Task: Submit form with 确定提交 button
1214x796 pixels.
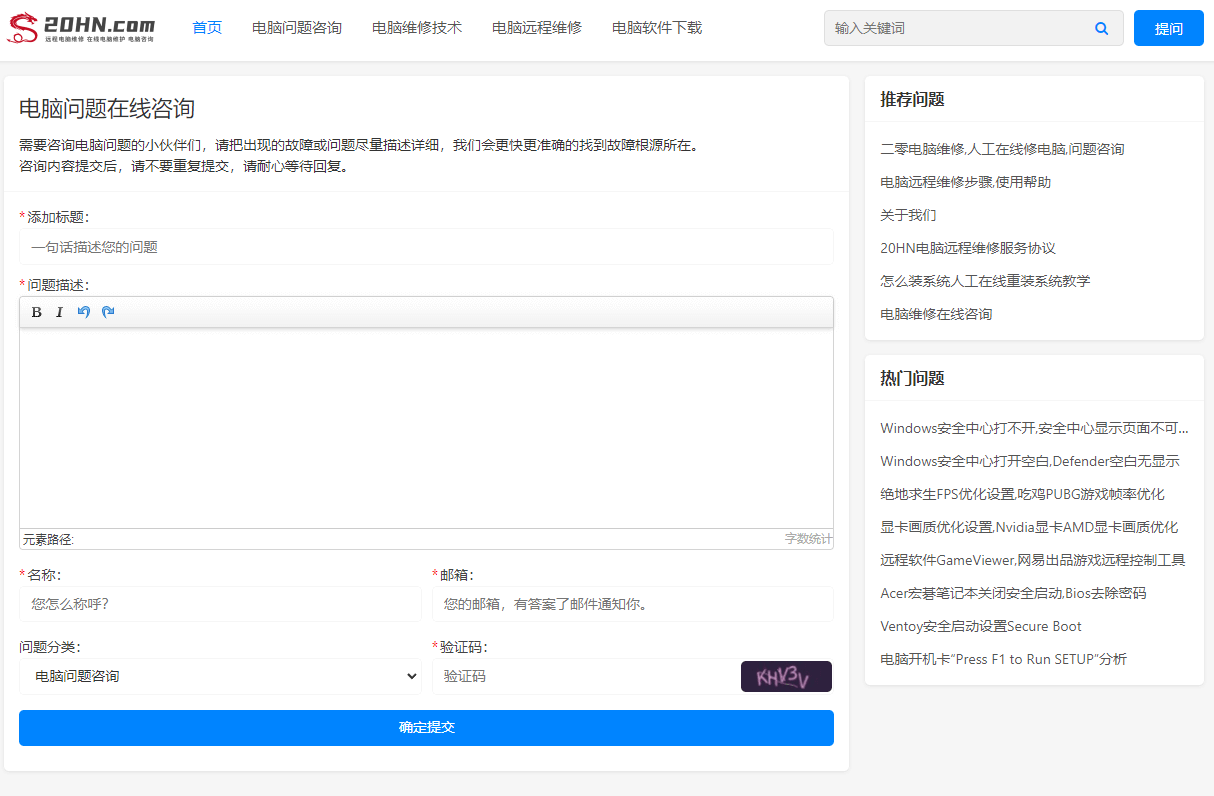Action: click(426, 728)
